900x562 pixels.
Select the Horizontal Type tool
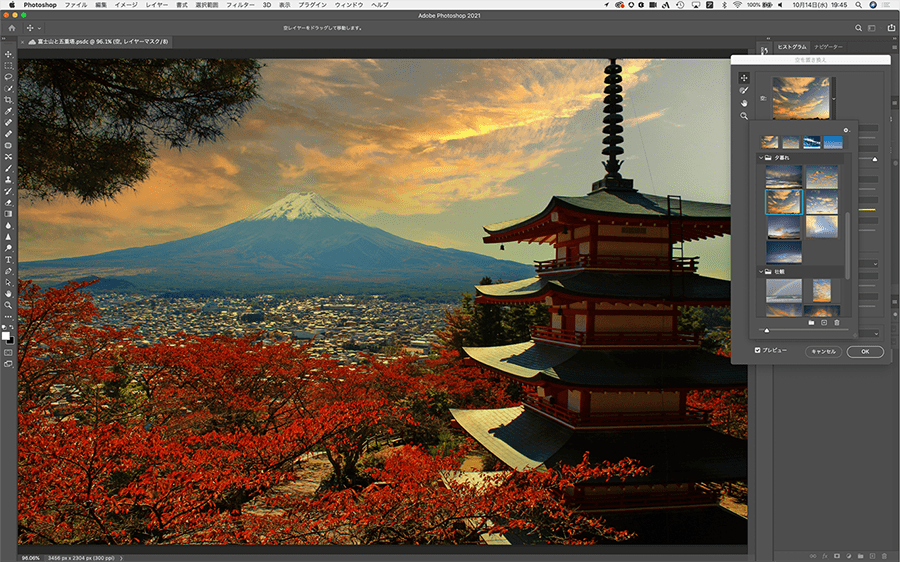tap(8, 260)
